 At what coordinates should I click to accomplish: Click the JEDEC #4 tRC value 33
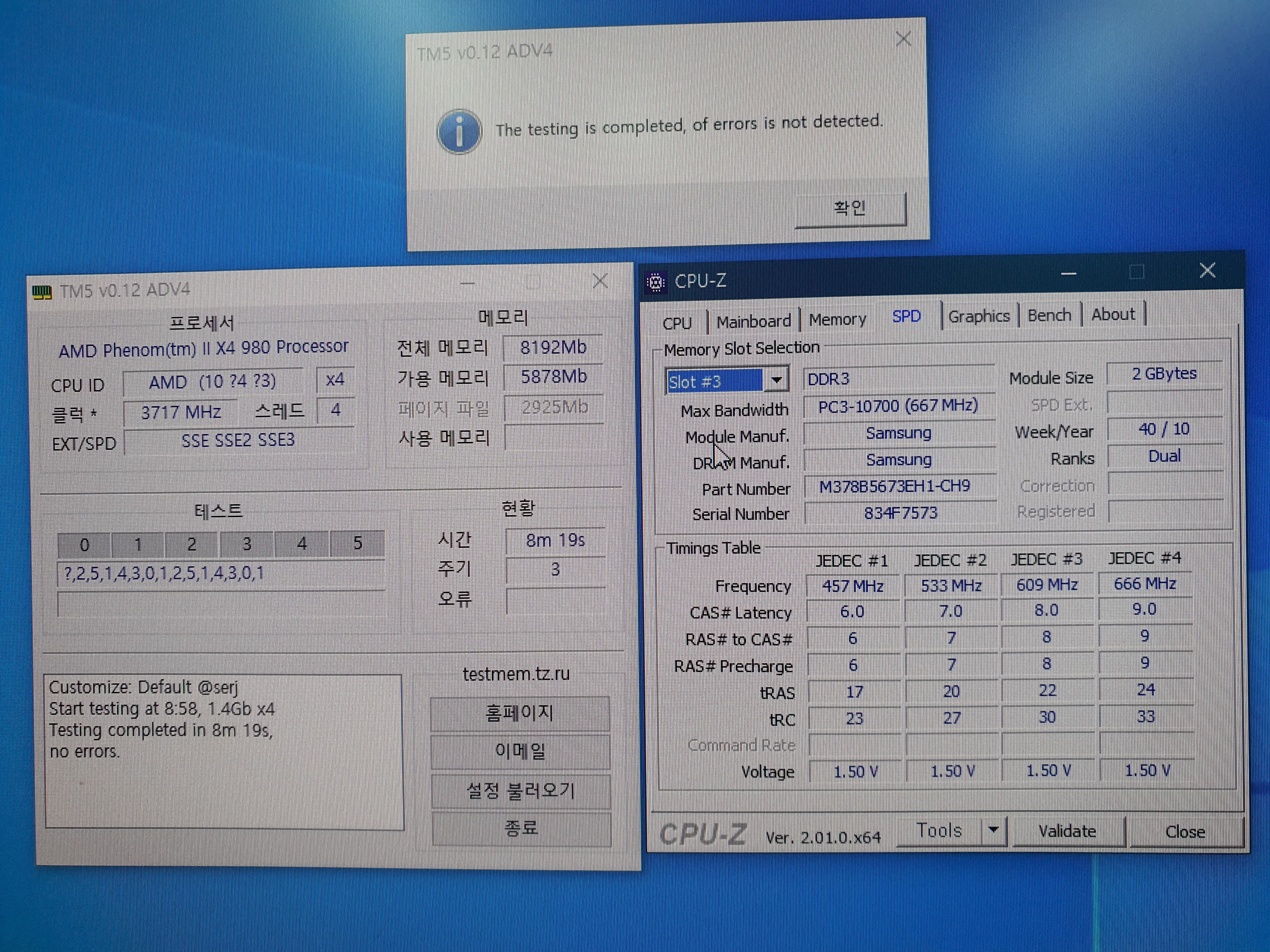(x=1145, y=717)
